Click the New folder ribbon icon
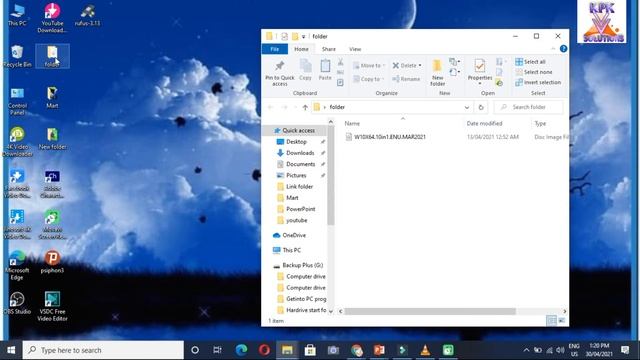This screenshot has height=360, width=640. tap(437, 73)
